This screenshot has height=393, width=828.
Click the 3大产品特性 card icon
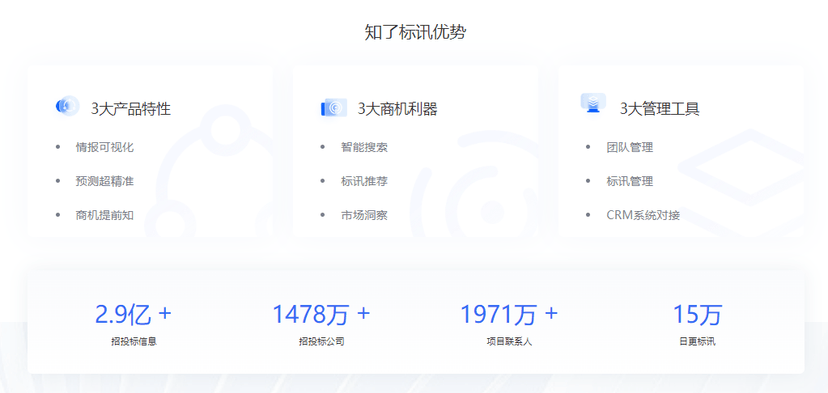click(68, 106)
